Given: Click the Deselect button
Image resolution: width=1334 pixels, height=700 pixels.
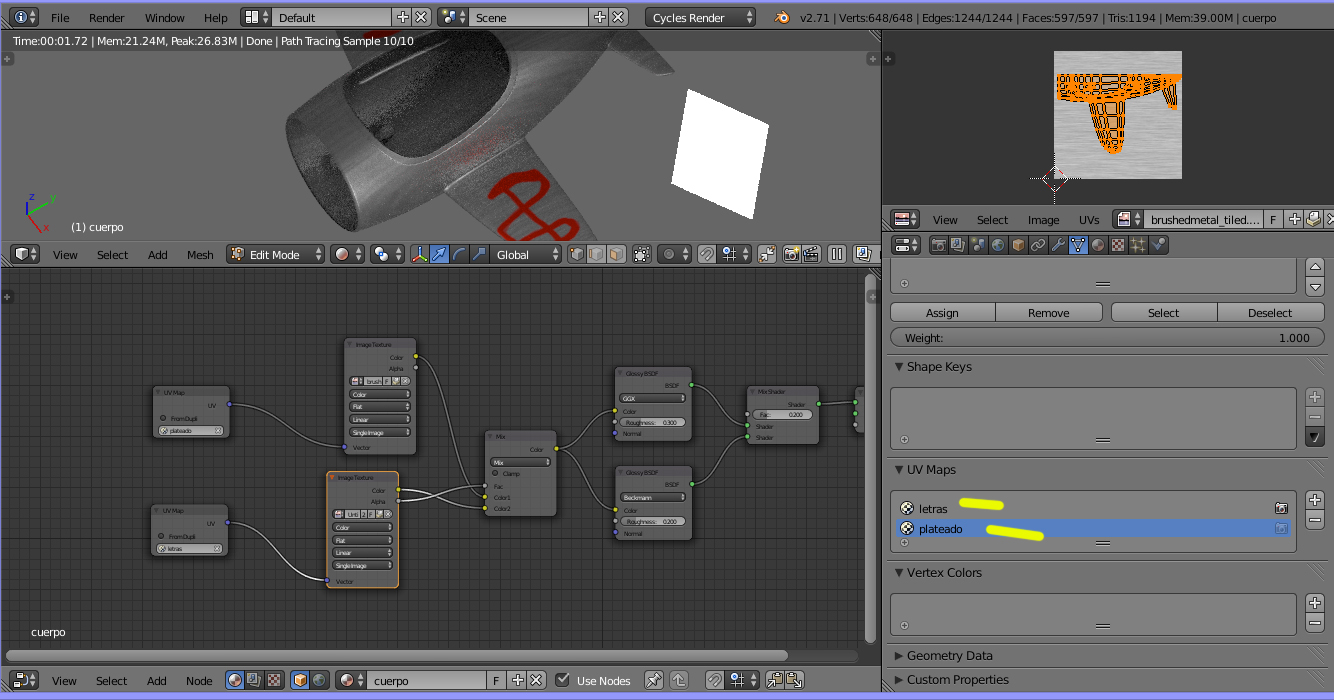Looking at the screenshot, I should (1269, 313).
